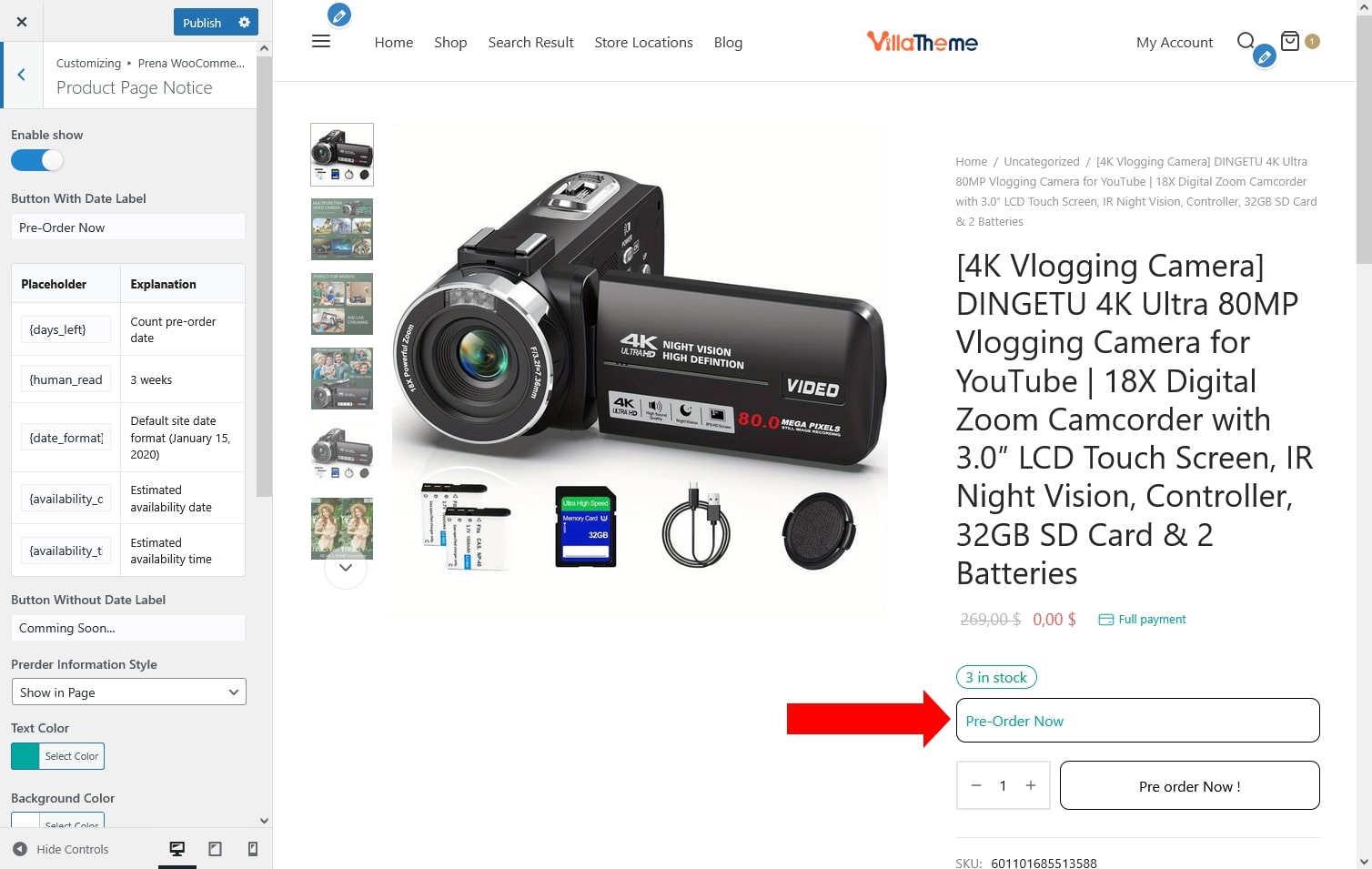Increase product quantity with plus button
The image size is (1372, 869).
(x=1031, y=785)
